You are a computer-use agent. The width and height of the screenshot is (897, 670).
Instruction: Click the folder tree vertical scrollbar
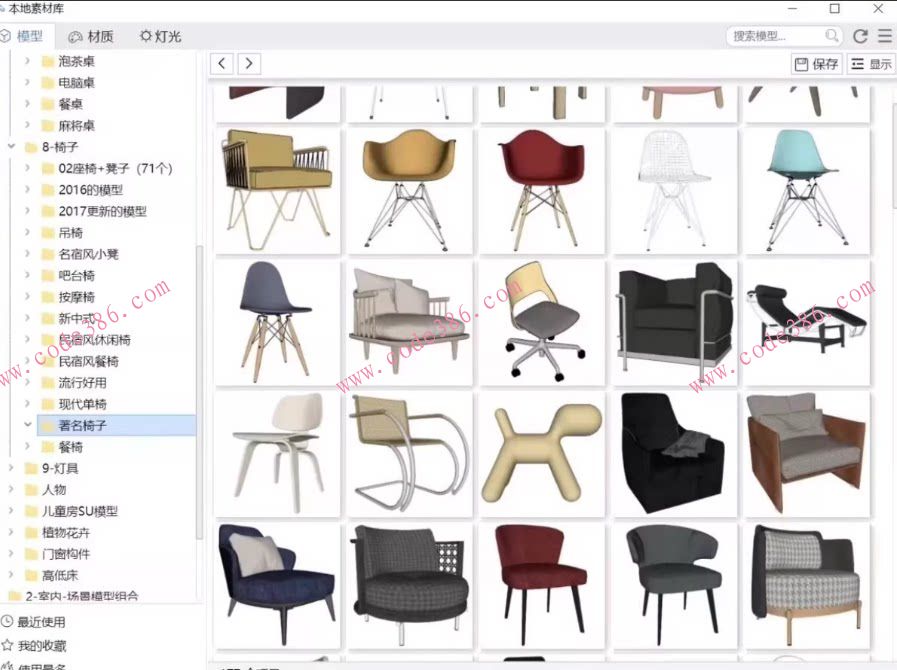199,392
